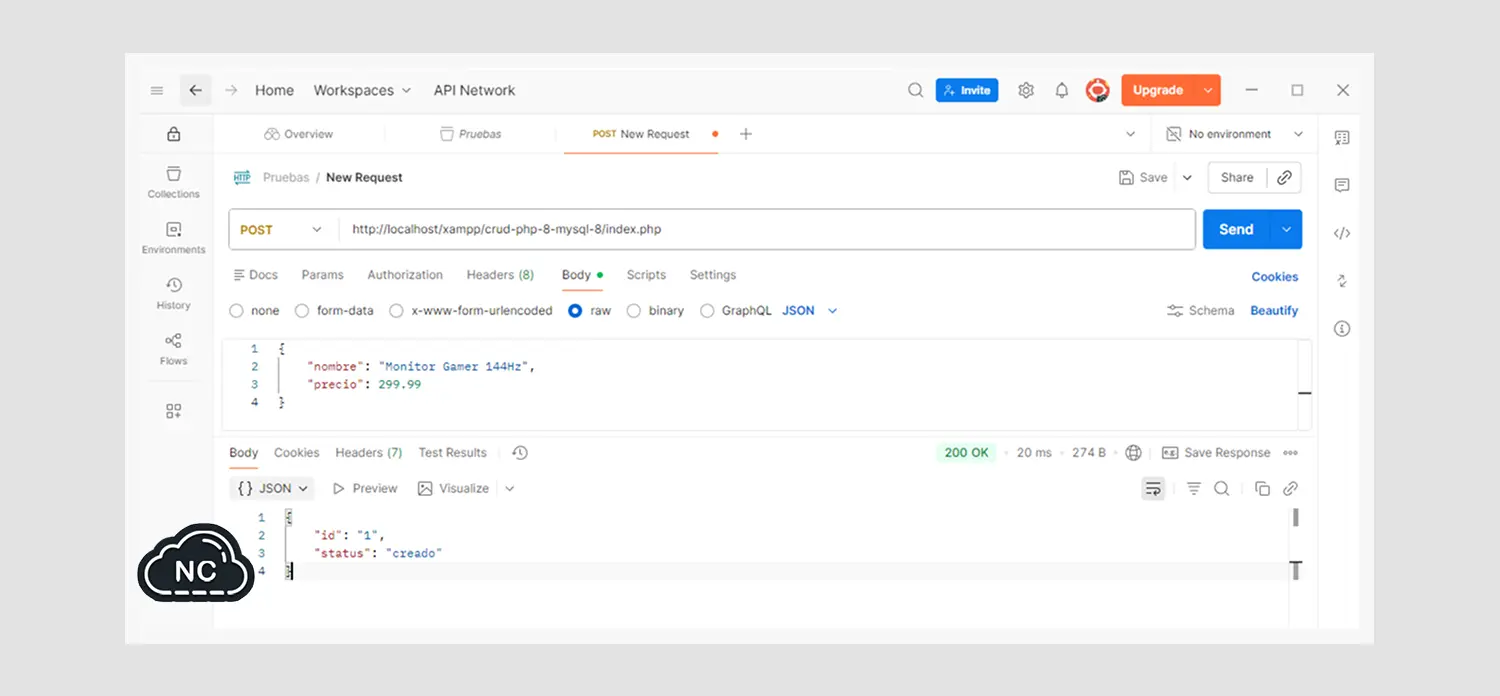Expand the Visualize options chevron

tap(510, 488)
